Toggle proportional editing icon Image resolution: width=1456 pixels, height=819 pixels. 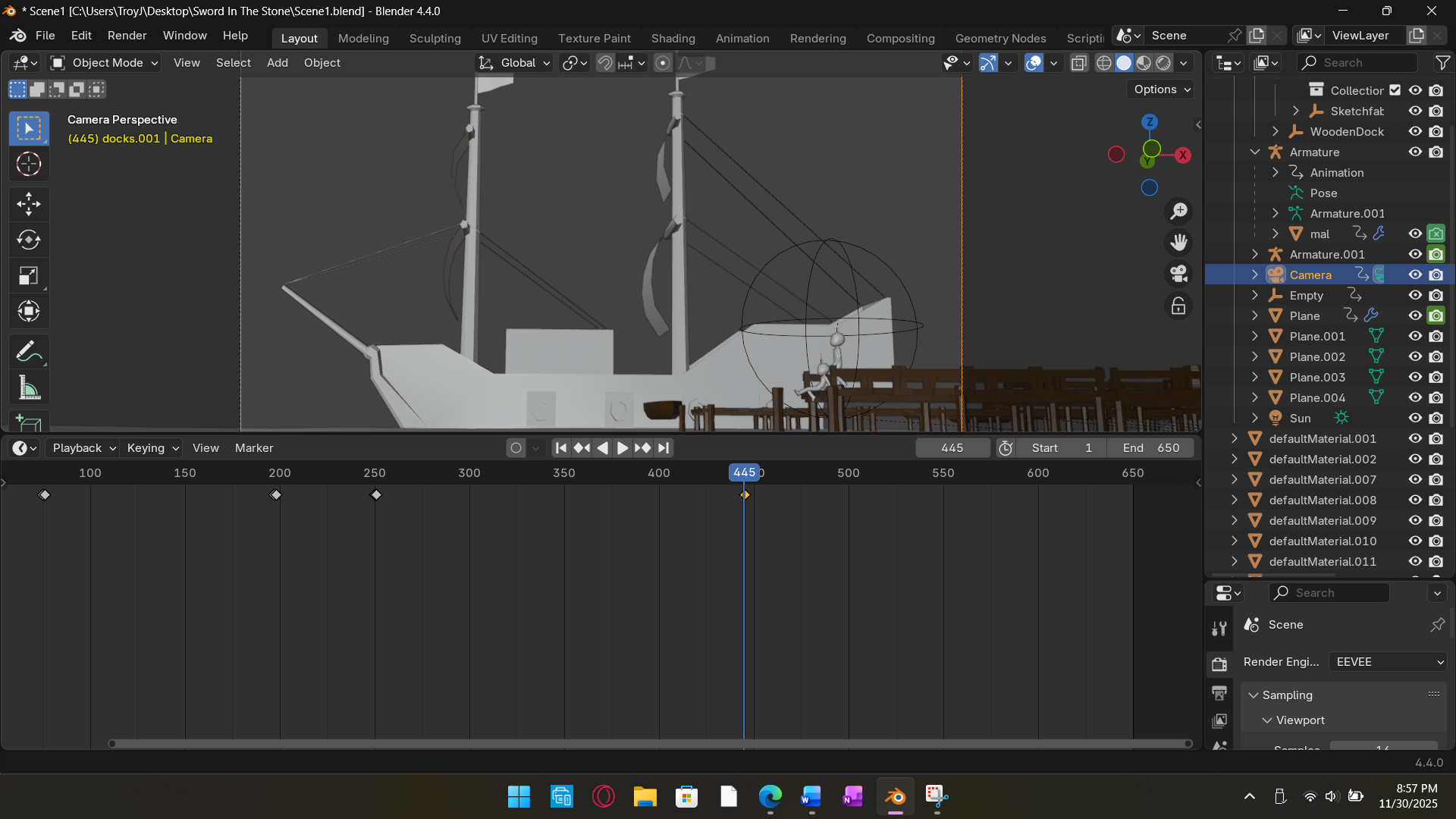(663, 63)
